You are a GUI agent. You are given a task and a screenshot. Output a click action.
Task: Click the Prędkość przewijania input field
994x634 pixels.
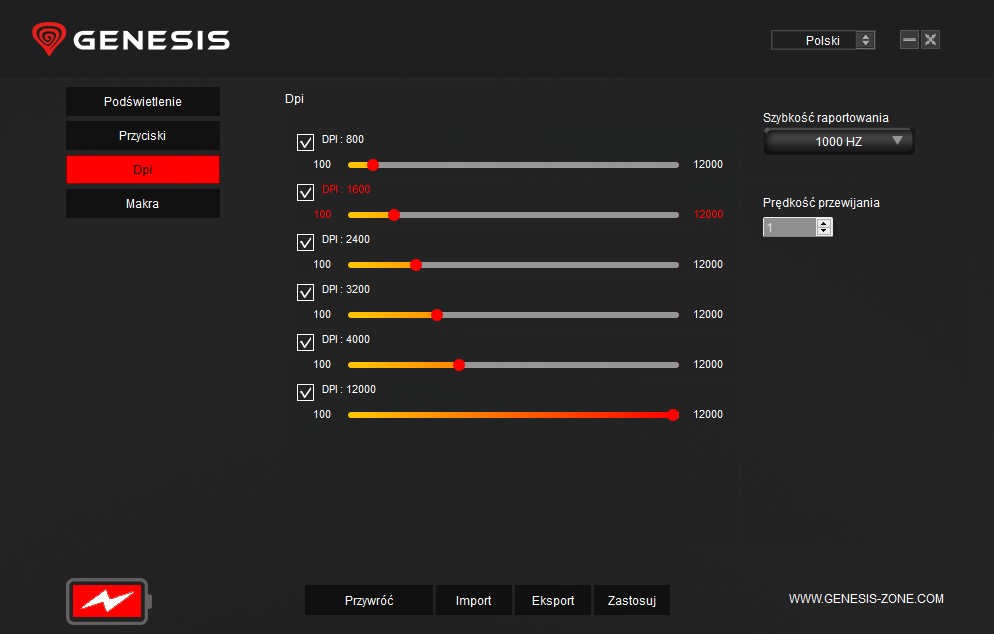pyautogui.click(x=789, y=228)
